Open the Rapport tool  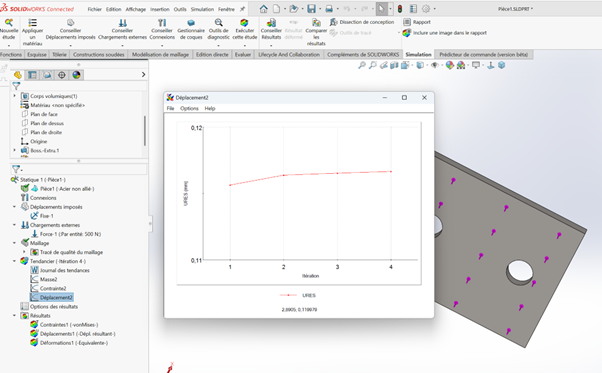point(417,22)
